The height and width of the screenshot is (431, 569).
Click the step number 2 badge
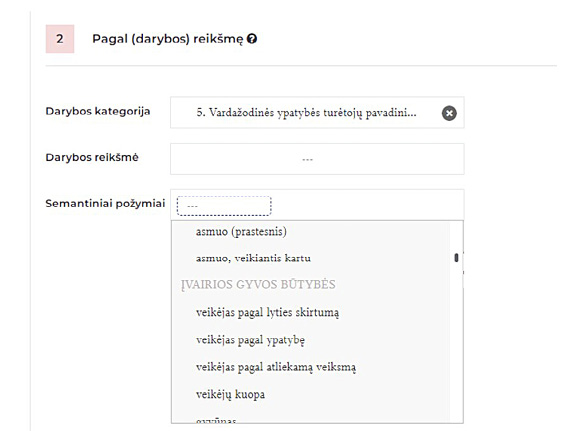[x=60, y=39]
